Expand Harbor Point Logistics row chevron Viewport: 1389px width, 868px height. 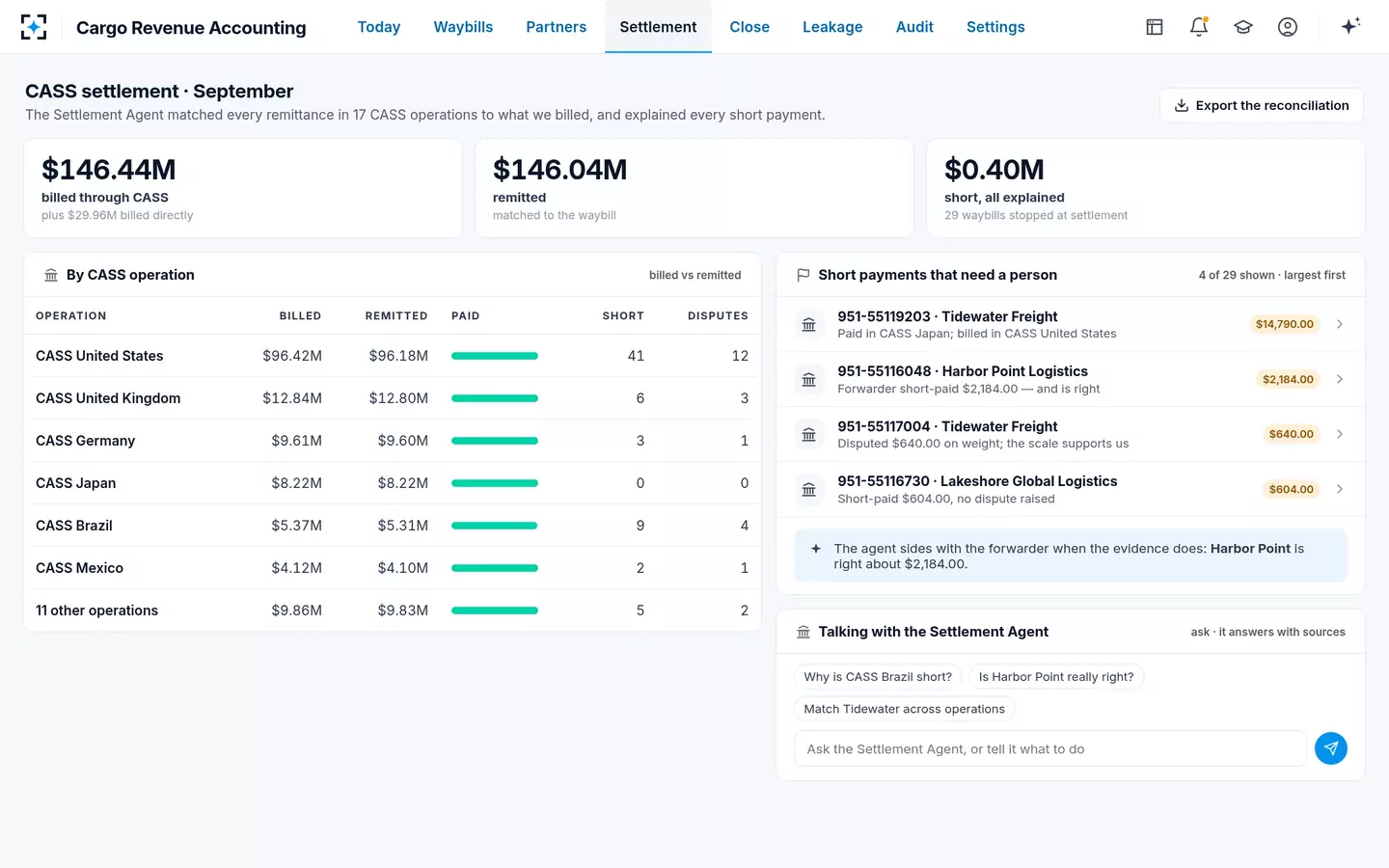[1340, 379]
